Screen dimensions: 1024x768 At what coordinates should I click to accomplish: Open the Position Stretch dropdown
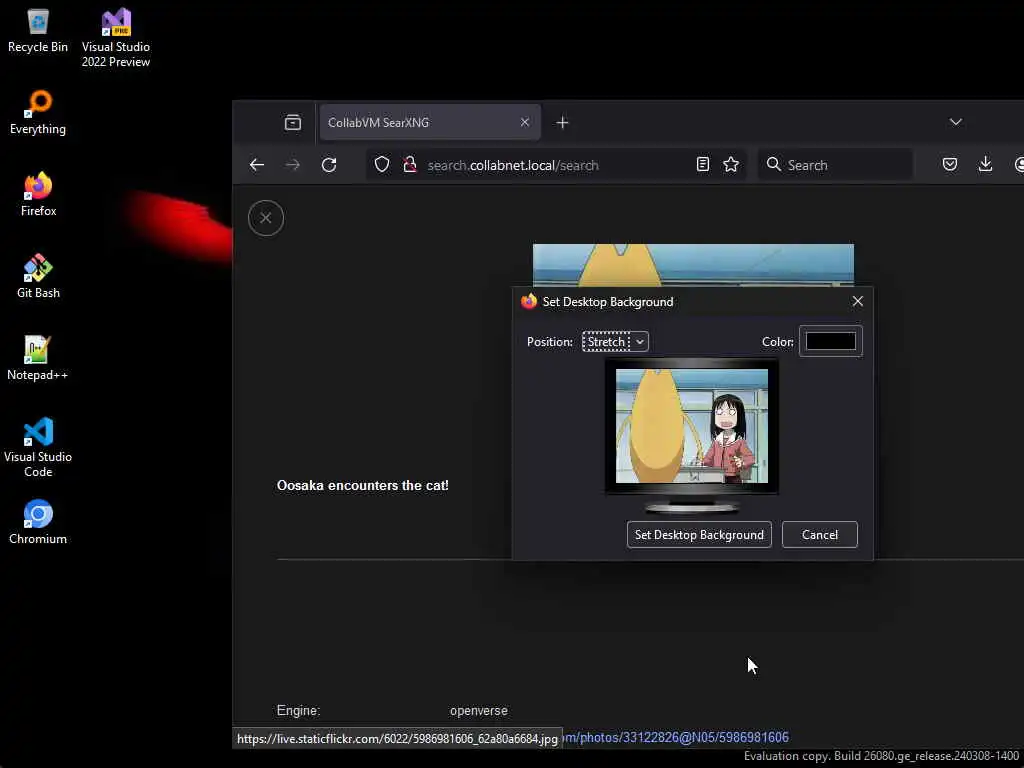[615, 342]
